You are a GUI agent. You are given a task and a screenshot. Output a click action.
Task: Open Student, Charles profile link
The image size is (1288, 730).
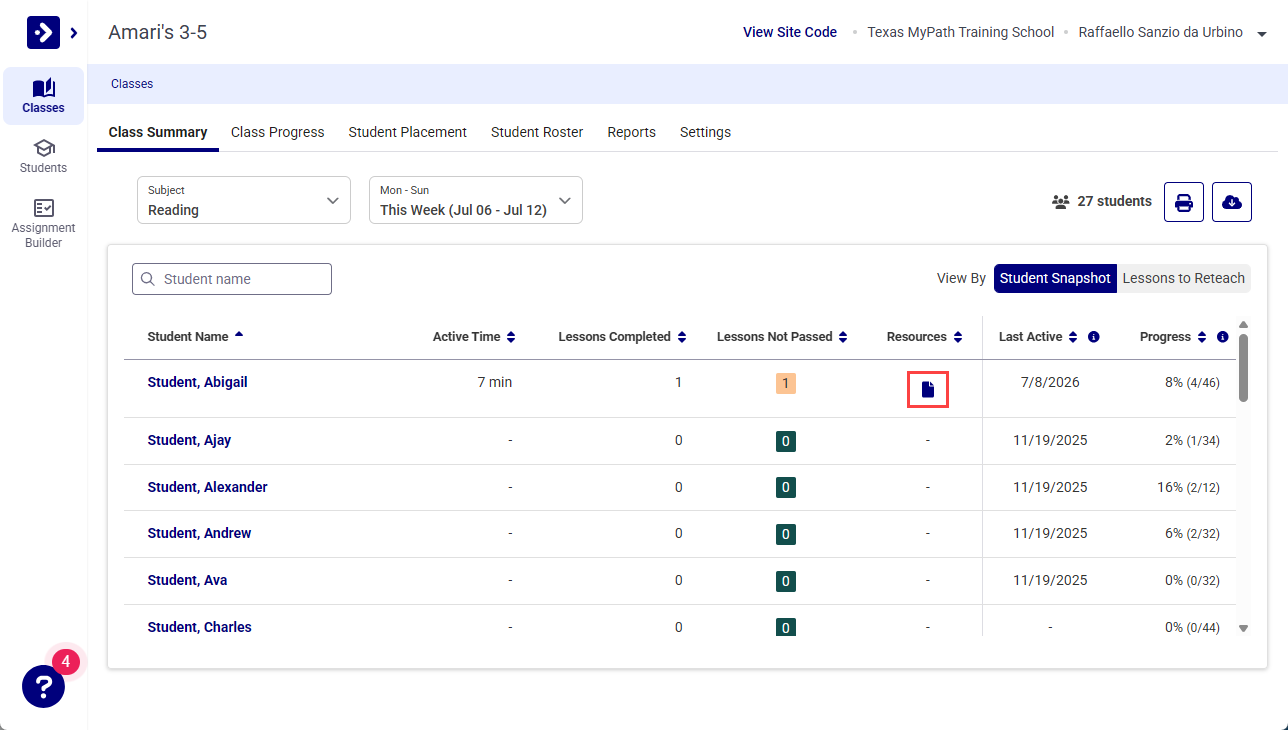(199, 627)
